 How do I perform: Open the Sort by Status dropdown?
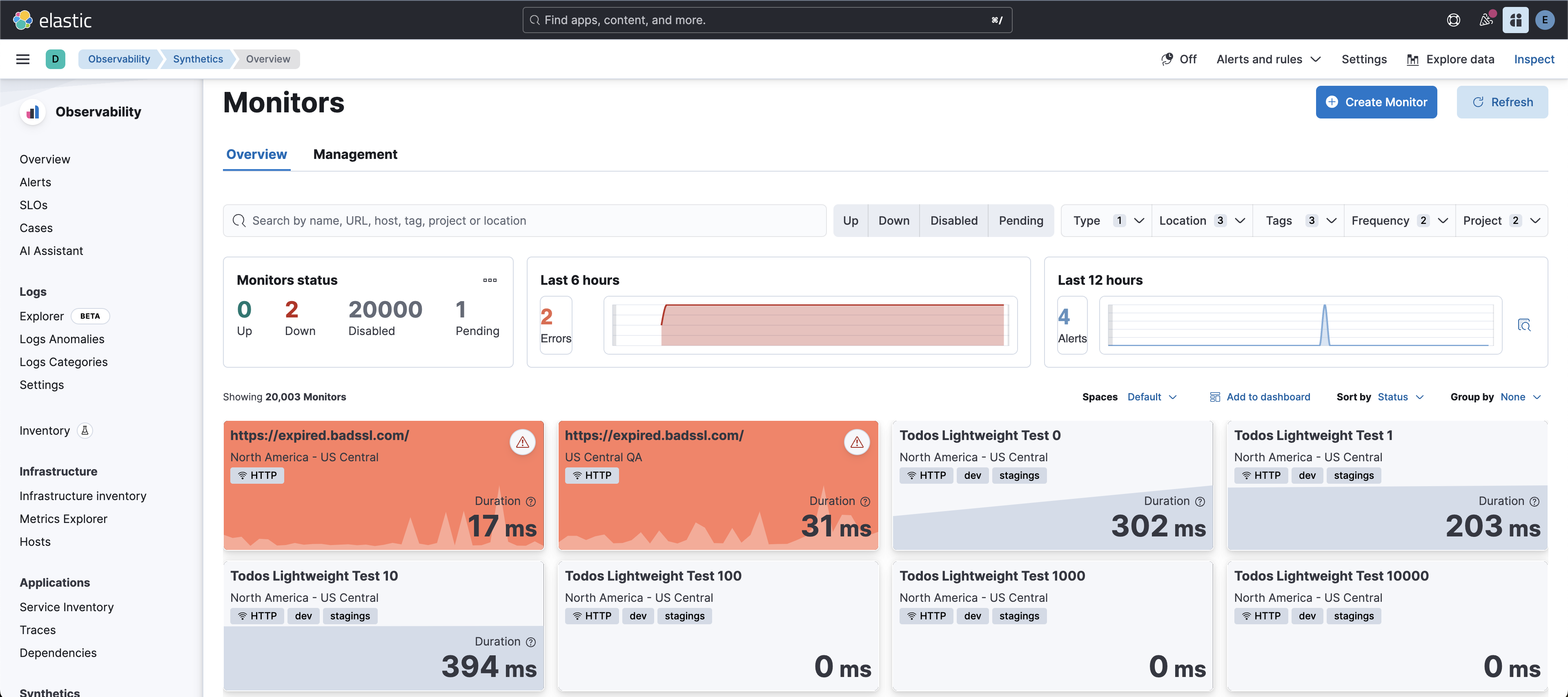pyautogui.click(x=1400, y=397)
